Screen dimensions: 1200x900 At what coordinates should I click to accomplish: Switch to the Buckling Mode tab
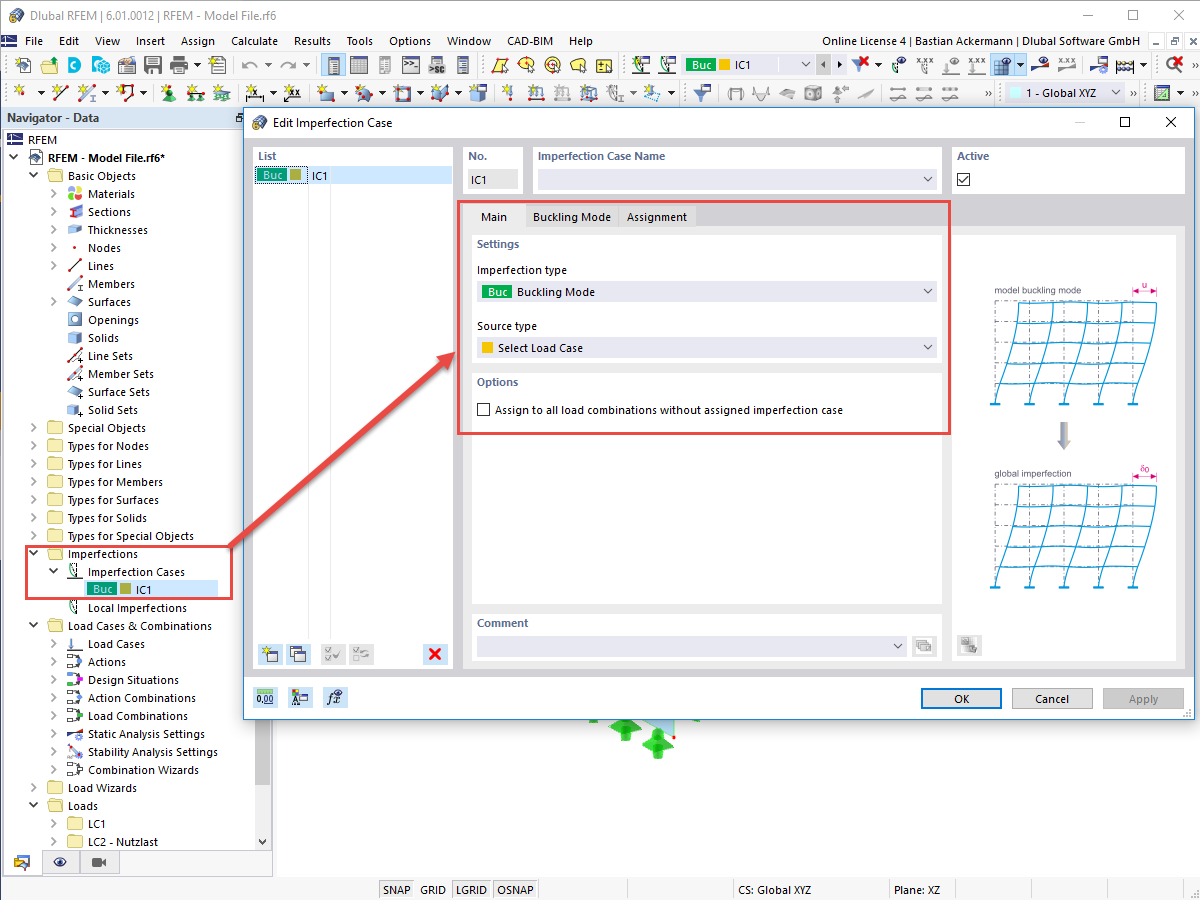point(571,216)
